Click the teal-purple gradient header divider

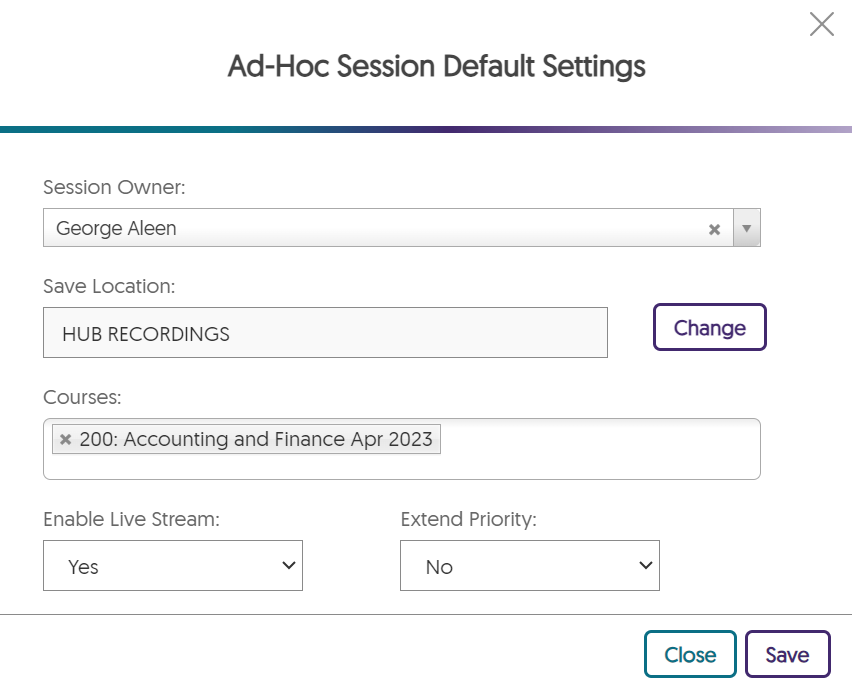tap(426, 129)
